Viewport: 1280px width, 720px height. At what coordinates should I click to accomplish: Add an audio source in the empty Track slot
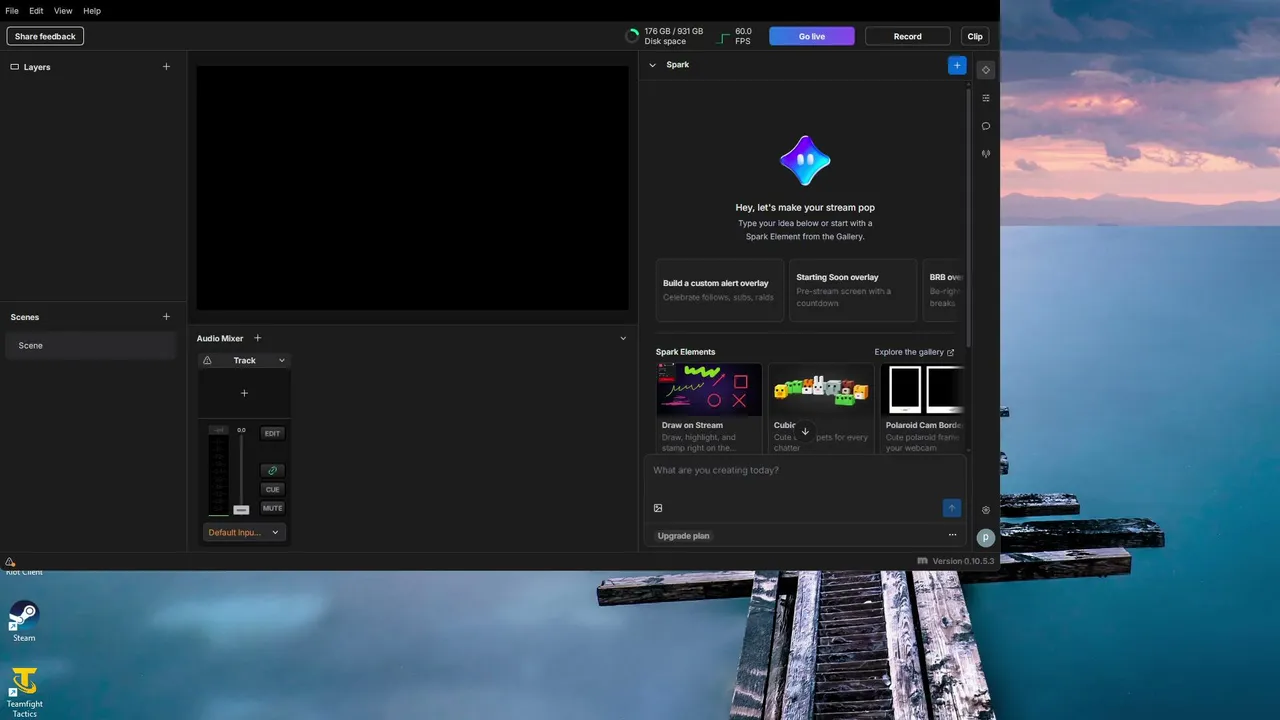[244, 393]
